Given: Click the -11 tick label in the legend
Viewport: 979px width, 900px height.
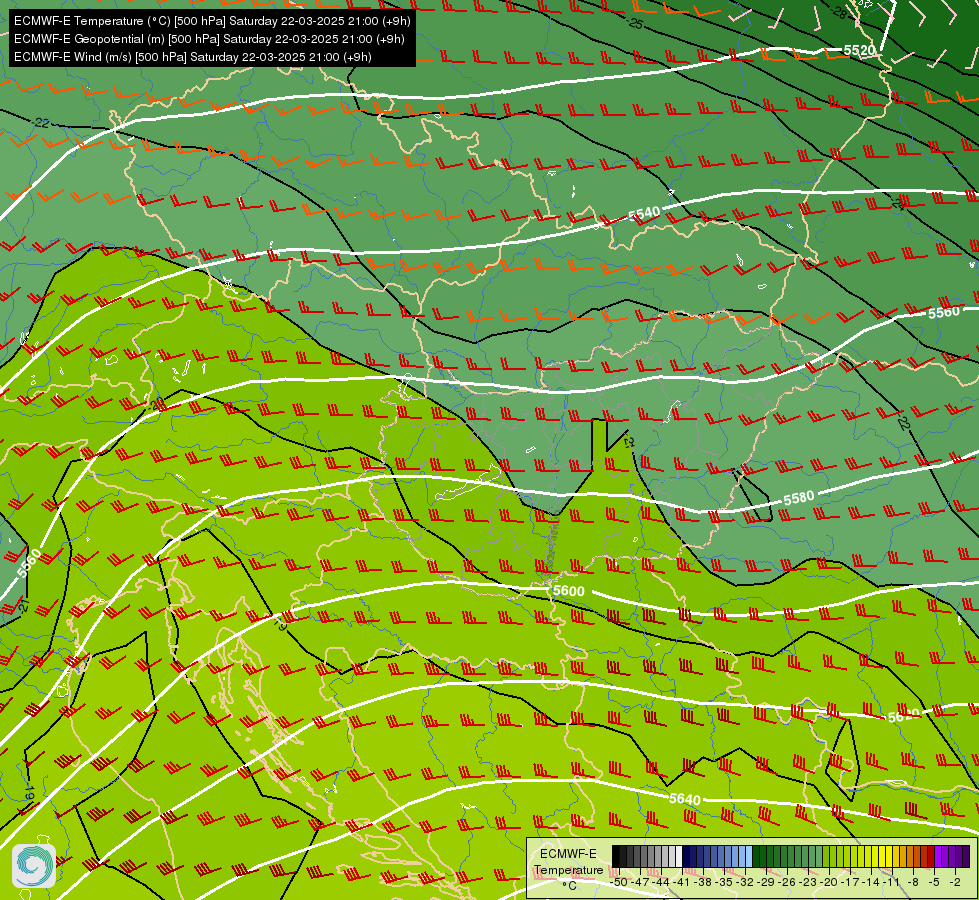Looking at the screenshot, I should tap(892, 883).
